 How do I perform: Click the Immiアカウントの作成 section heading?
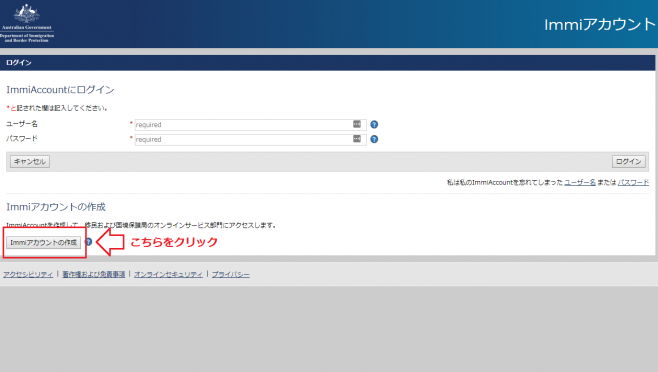(x=56, y=207)
